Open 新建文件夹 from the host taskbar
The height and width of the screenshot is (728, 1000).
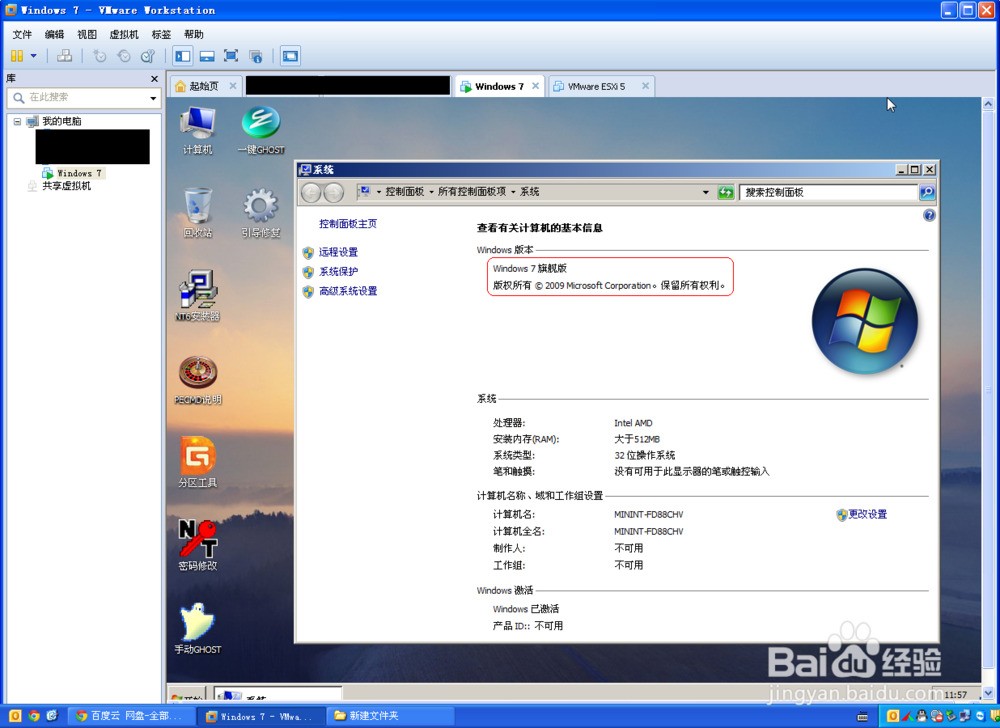pos(390,716)
